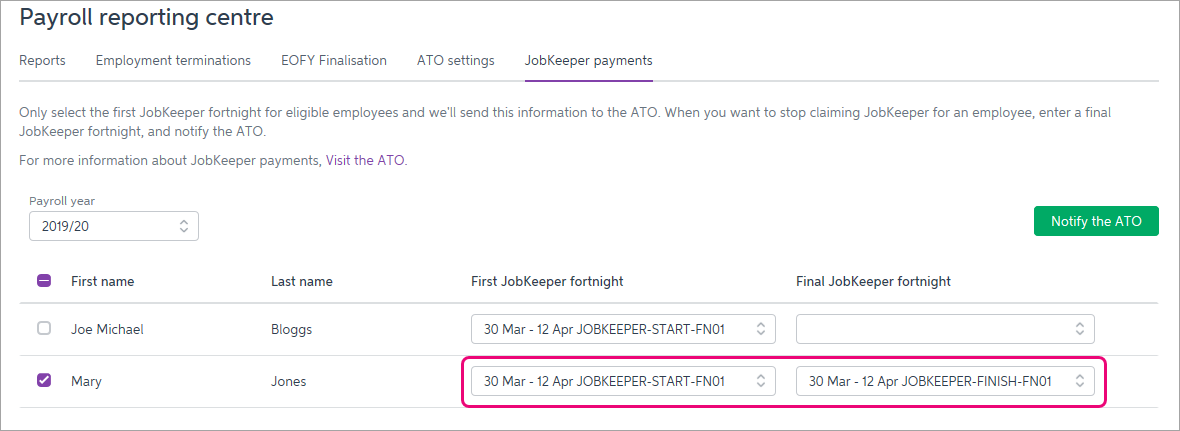Open the Reports tab
The width and height of the screenshot is (1180, 431).
click(42, 60)
